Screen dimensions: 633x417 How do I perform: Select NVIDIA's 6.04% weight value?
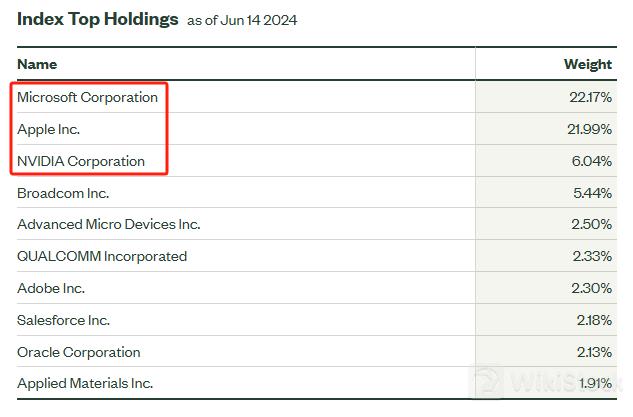[x=592, y=161]
